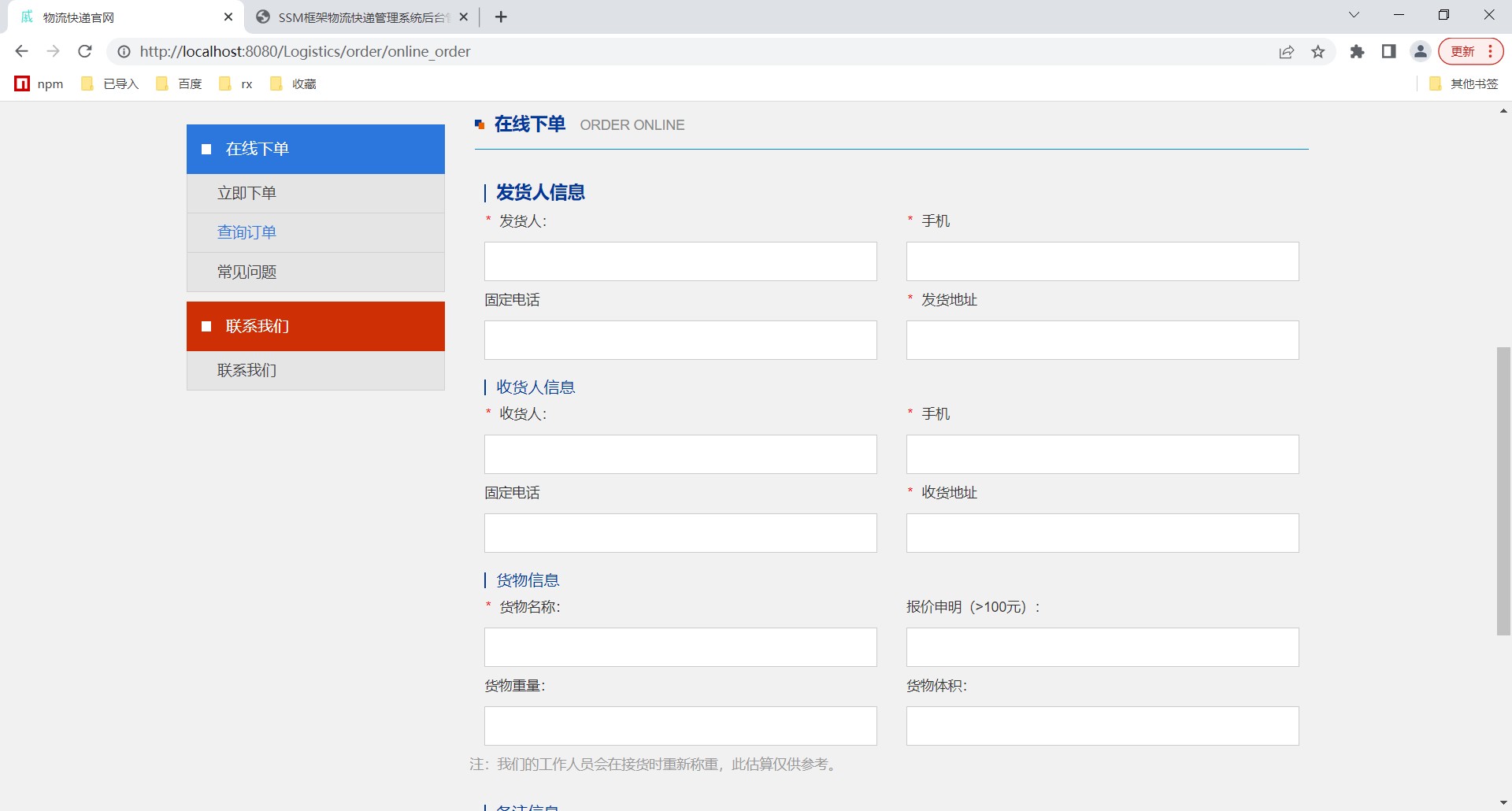Expand the tab search dropdown arrow
Image resolution: width=1512 pixels, height=811 pixels.
[x=1354, y=15]
